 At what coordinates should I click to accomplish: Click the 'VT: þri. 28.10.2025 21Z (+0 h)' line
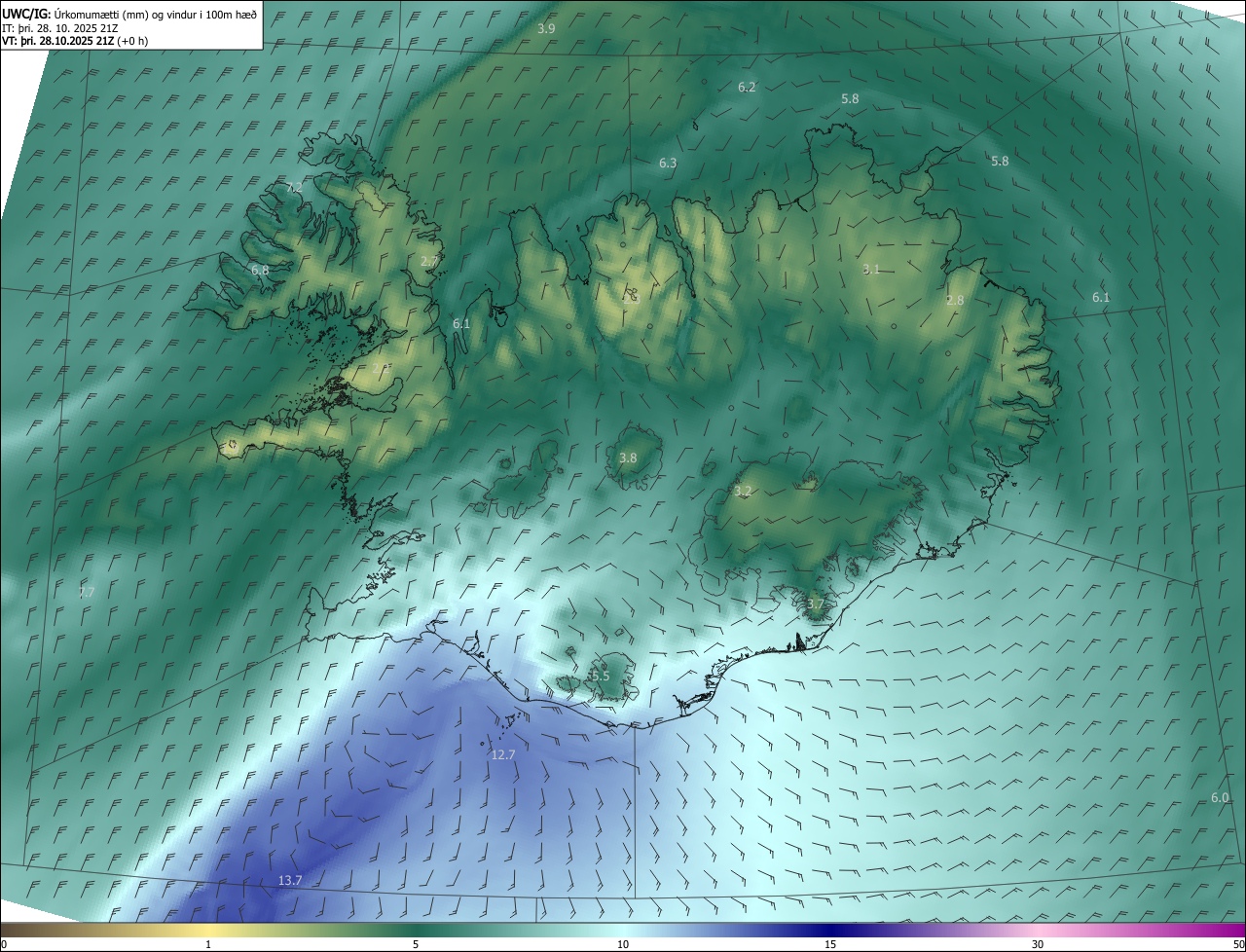tap(74, 41)
